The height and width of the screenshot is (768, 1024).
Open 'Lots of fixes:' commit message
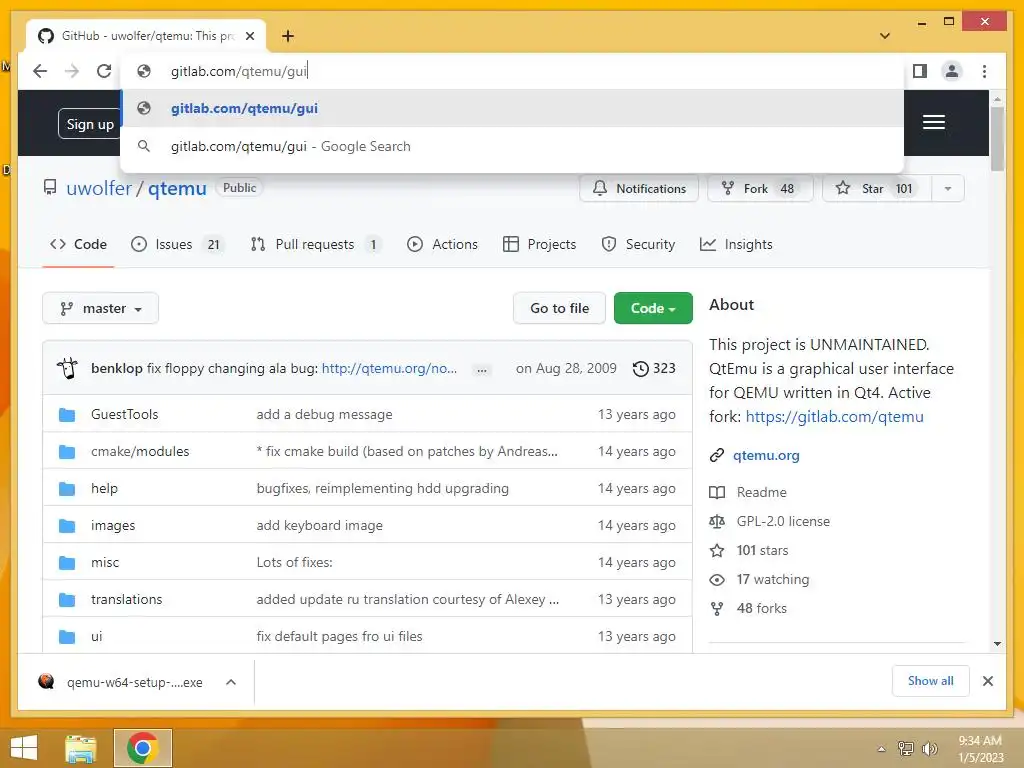[295, 562]
